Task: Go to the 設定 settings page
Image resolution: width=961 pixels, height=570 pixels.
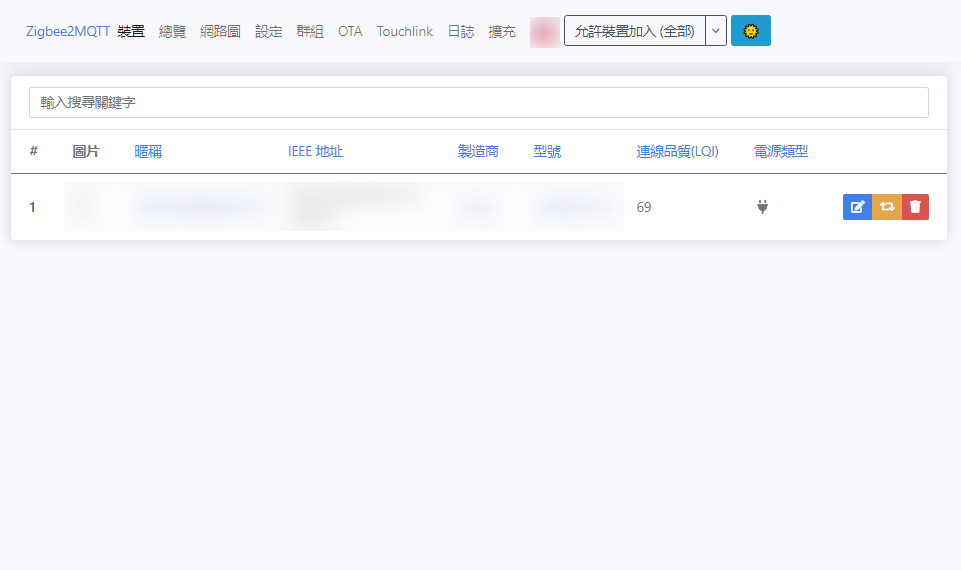Action: (269, 31)
